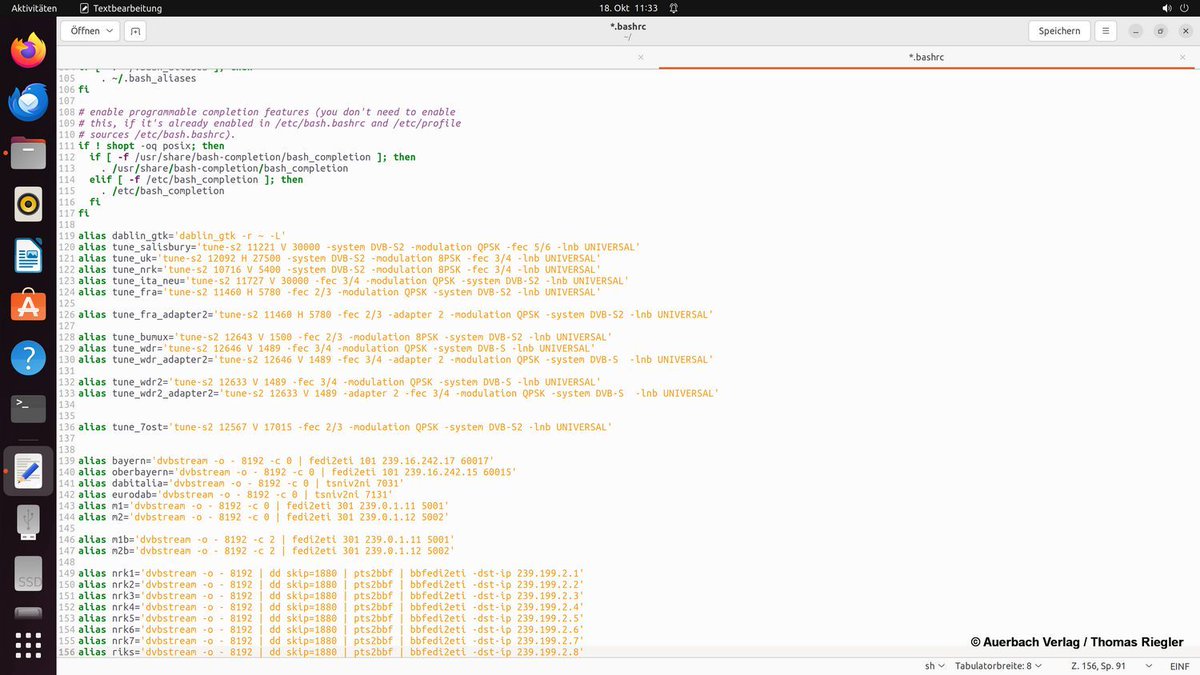Click the alias tune_wdr2= line

[x=339, y=382]
